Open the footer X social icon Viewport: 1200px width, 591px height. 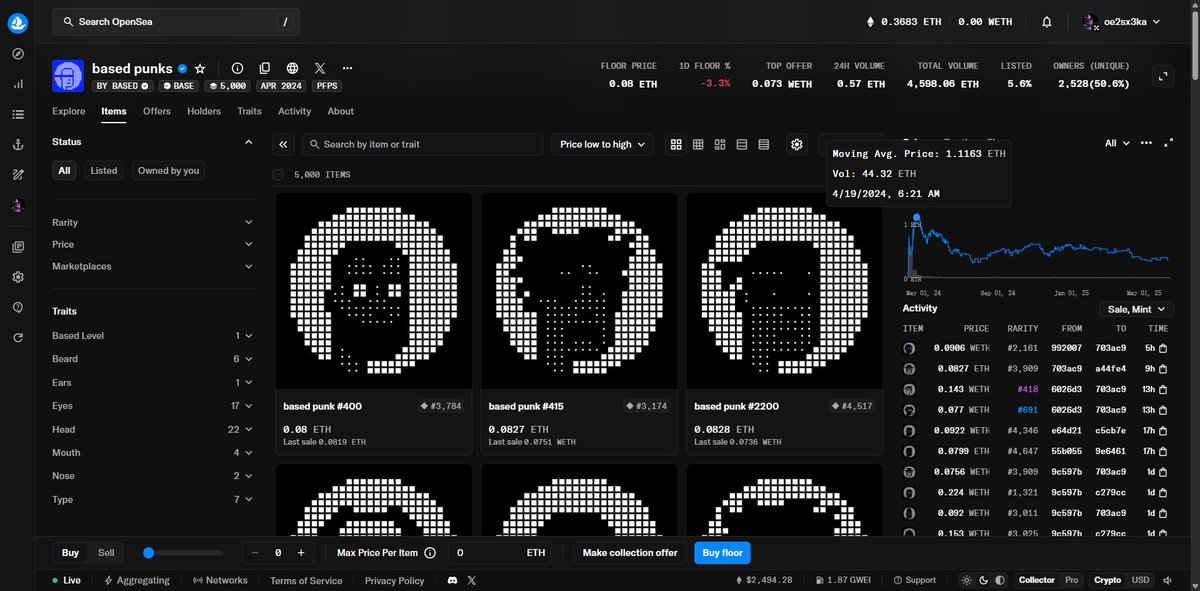point(472,580)
